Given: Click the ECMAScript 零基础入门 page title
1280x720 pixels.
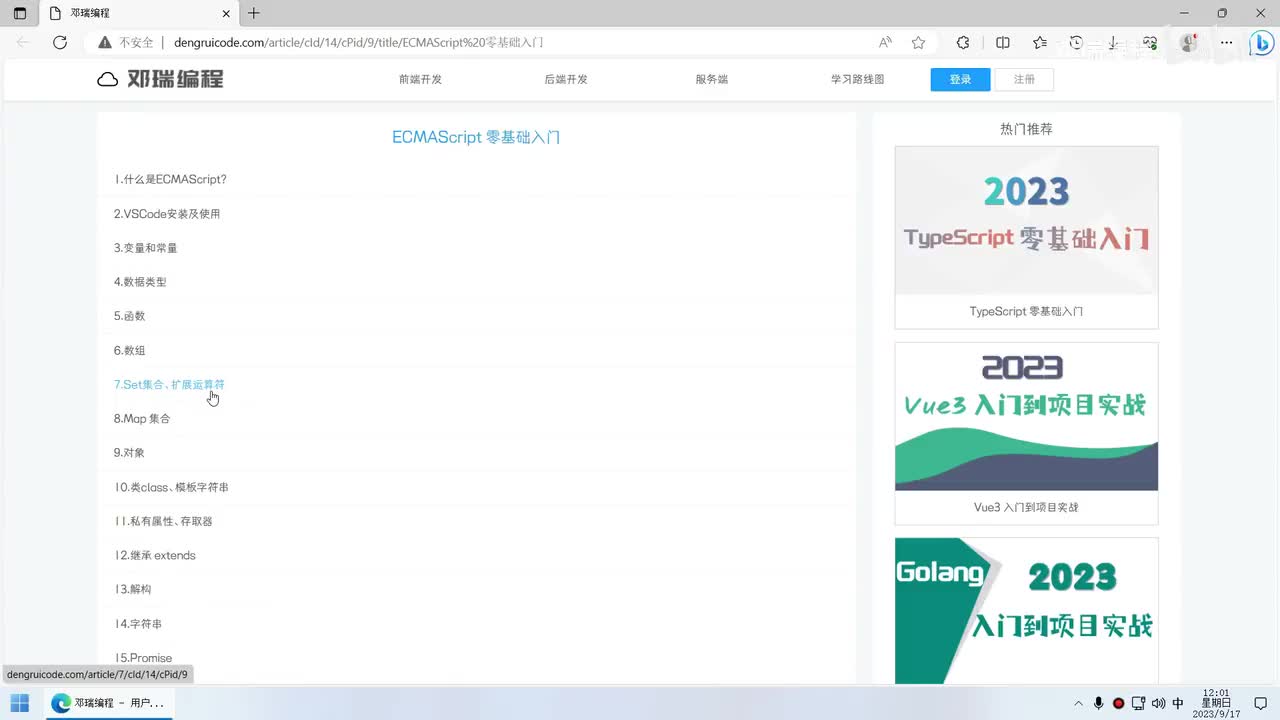Looking at the screenshot, I should pos(476,137).
